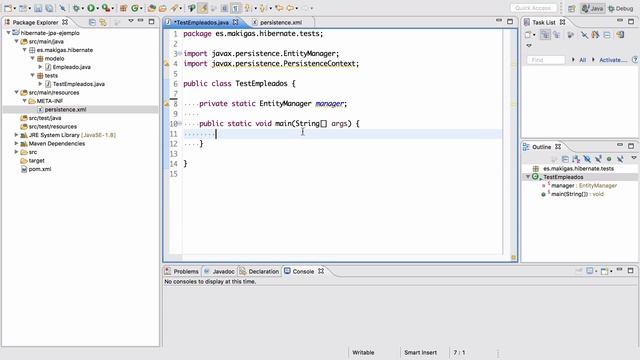Switch to Debug perspective
Viewport: 640px width, 360px height.
[620, 8]
